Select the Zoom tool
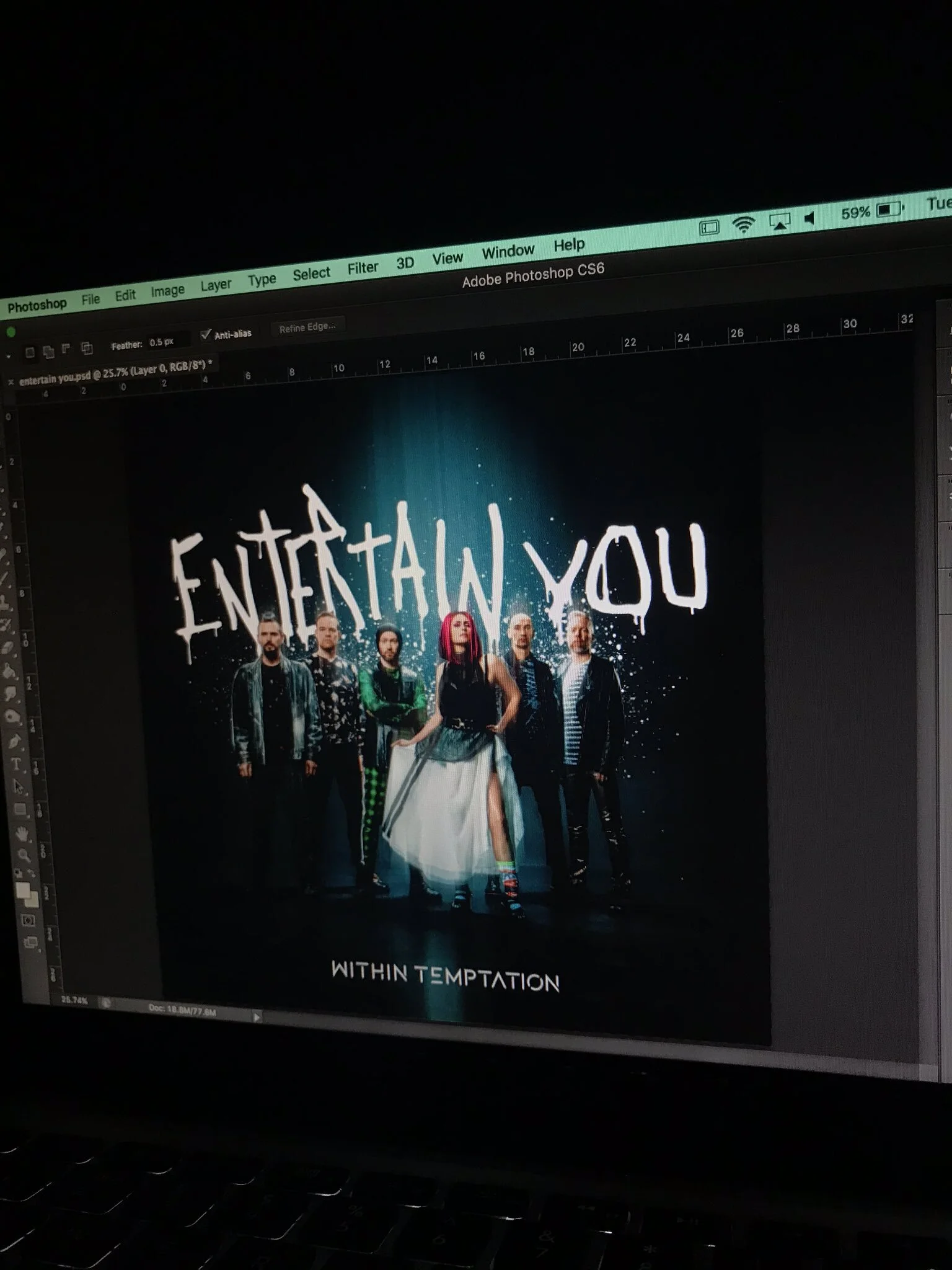This screenshot has height=1270, width=952. pos(24,855)
